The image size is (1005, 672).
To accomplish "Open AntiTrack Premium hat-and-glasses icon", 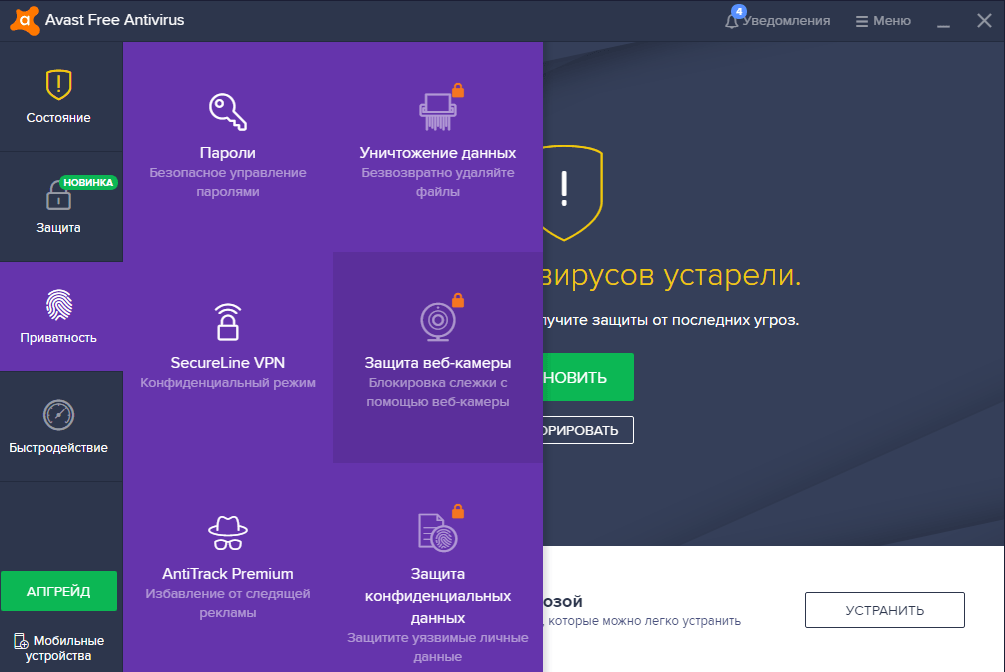I will click(x=228, y=533).
